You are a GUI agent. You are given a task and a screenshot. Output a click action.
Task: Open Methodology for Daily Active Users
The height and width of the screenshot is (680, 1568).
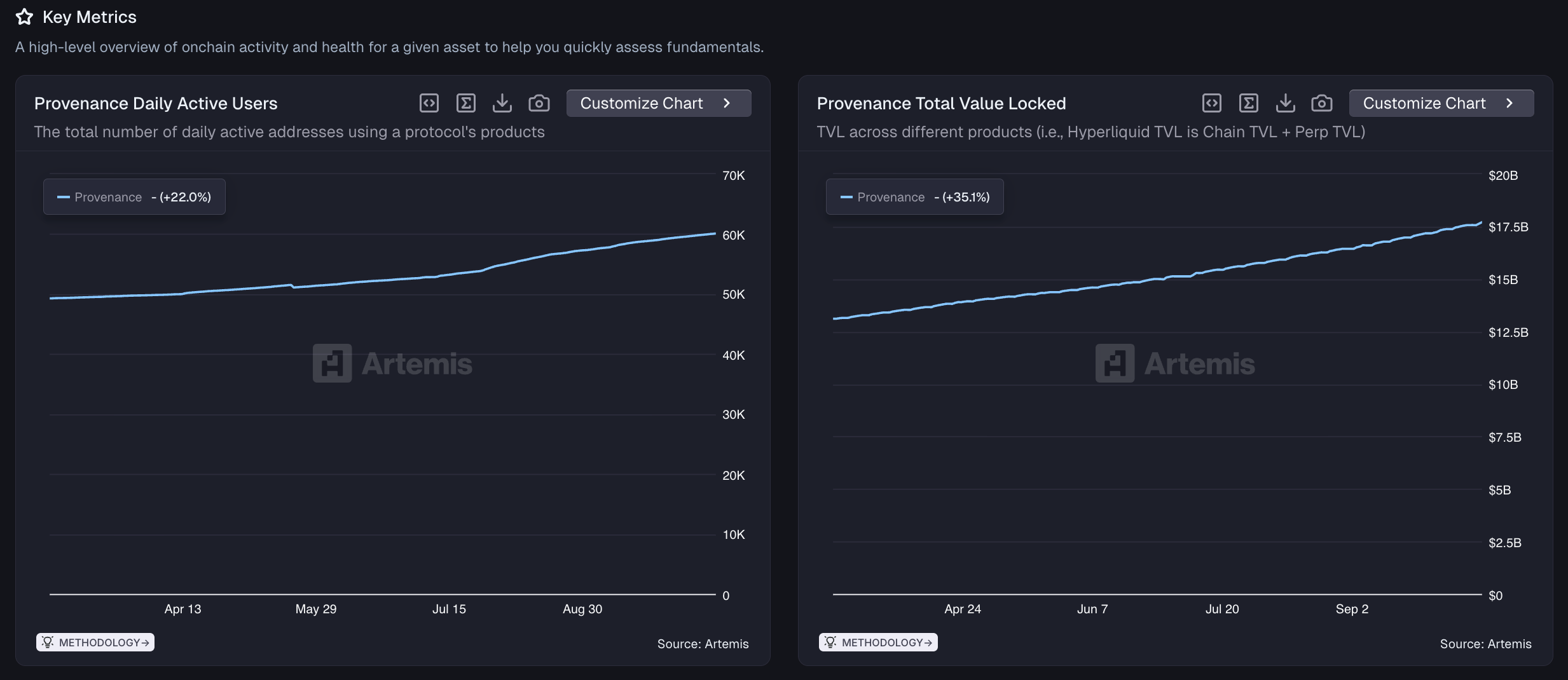pyautogui.click(x=95, y=643)
